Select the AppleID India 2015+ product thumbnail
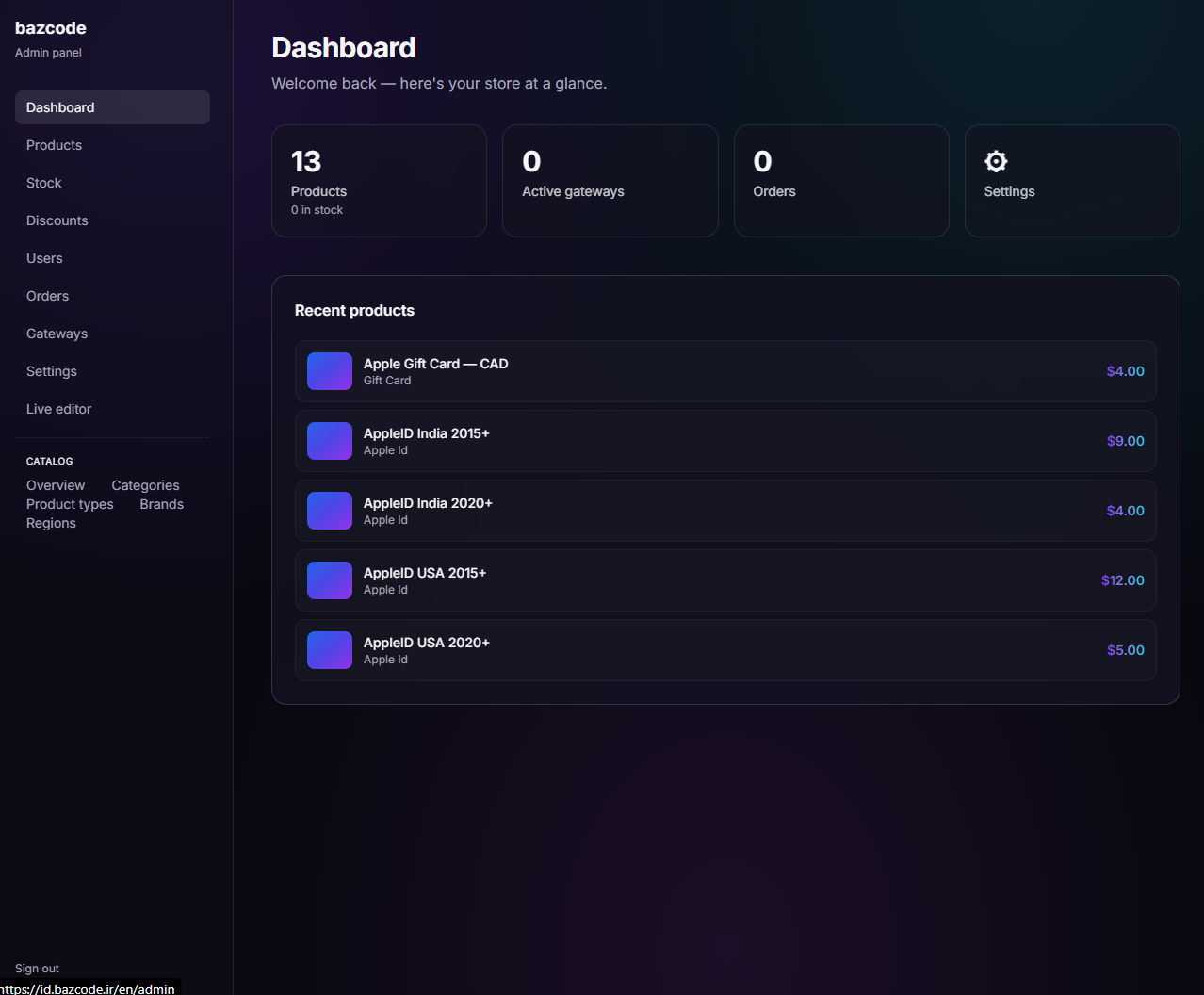 tap(330, 441)
